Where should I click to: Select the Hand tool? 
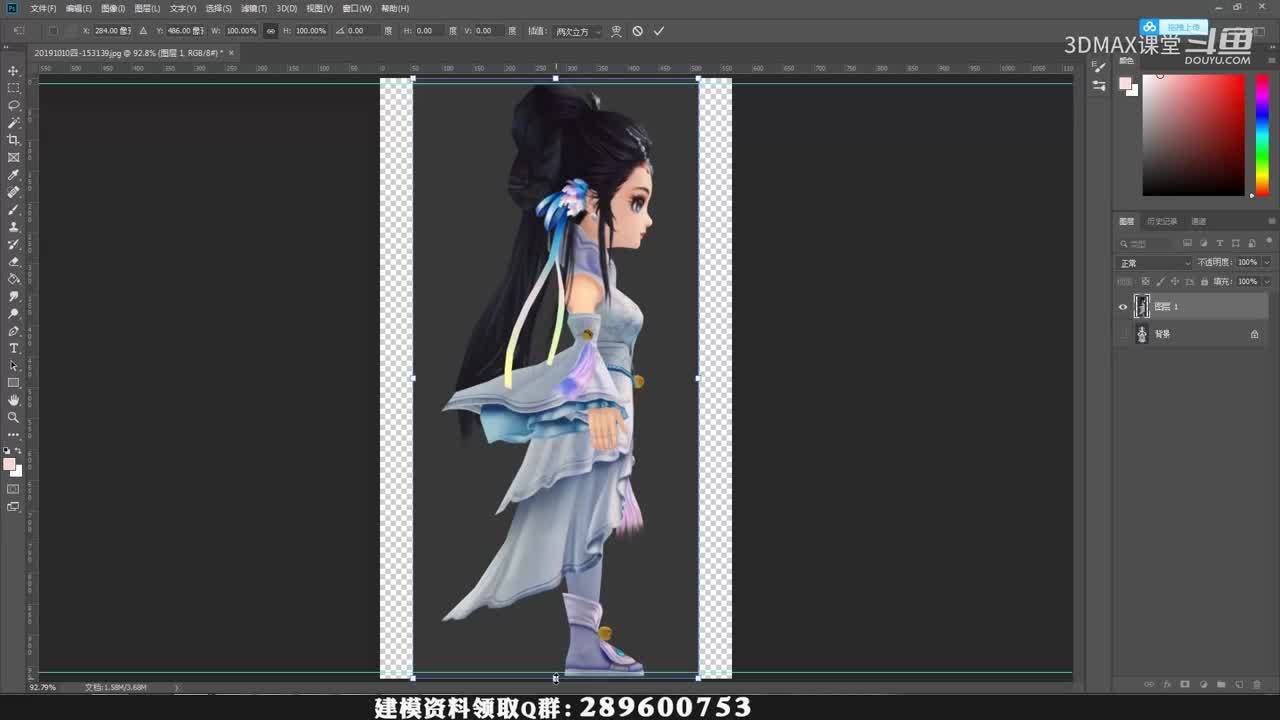(x=13, y=400)
